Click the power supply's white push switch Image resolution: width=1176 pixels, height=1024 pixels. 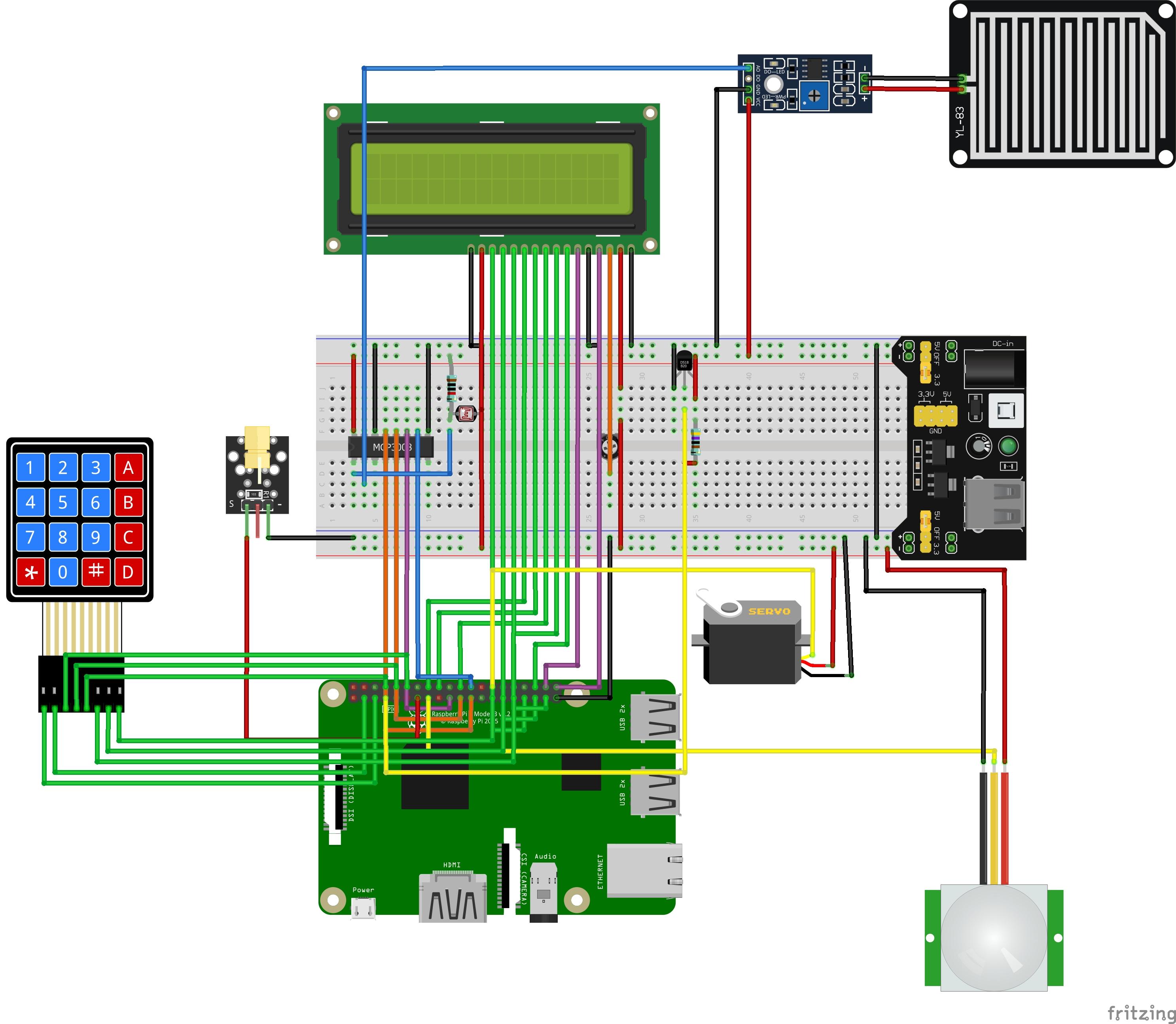pyautogui.click(x=1006, y=410)
